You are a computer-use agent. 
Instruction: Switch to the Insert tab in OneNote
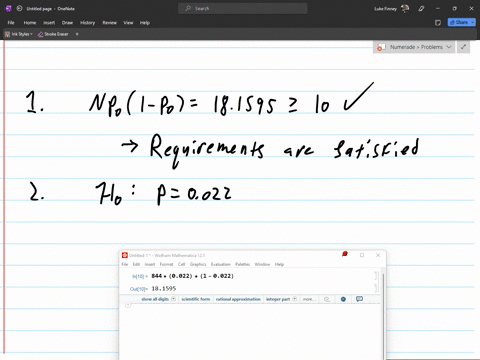49,23
